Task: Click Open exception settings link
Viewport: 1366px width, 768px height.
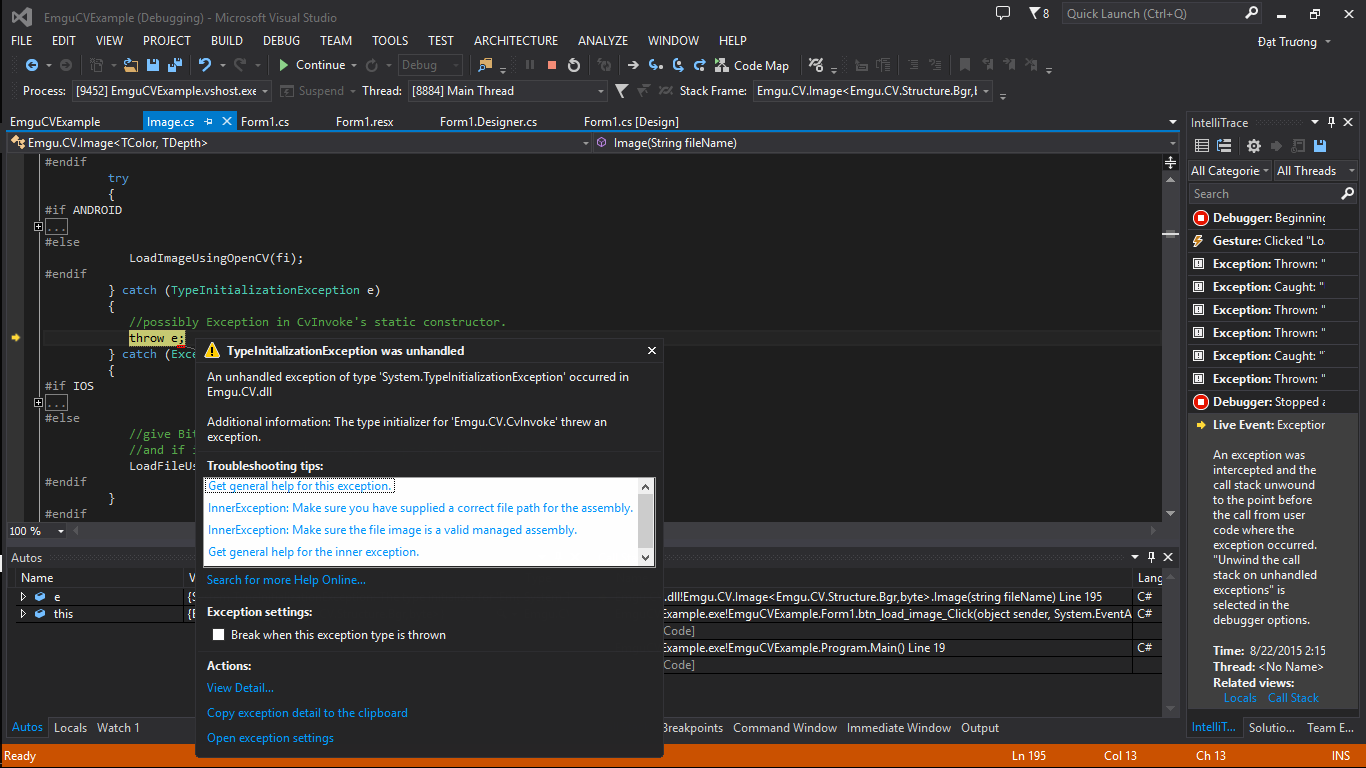Action: (270, 738)
